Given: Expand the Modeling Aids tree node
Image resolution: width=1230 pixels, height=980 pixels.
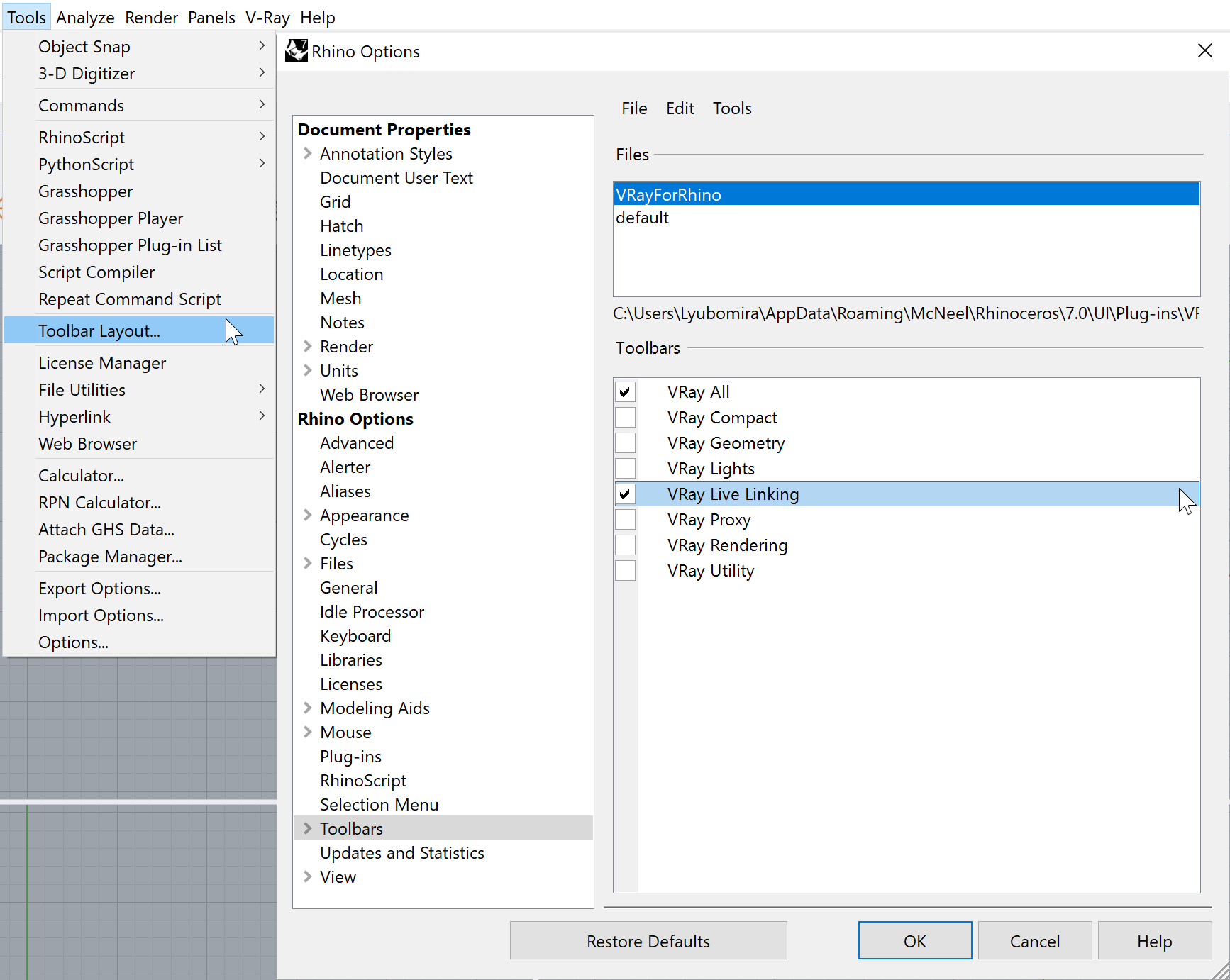Looking at the screenshot, I should 307,708.
